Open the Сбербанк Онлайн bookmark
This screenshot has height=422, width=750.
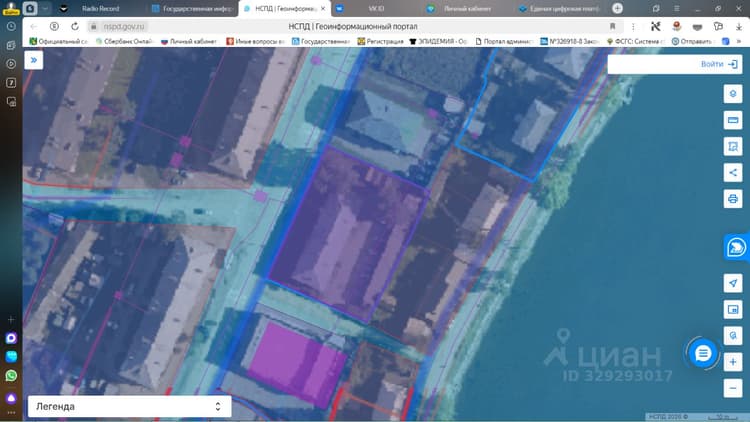click(x=123, y=42)
